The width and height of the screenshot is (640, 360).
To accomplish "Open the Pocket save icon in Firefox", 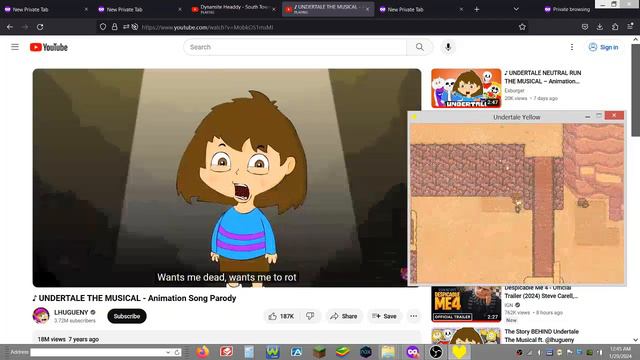I will tap(585, 27).
